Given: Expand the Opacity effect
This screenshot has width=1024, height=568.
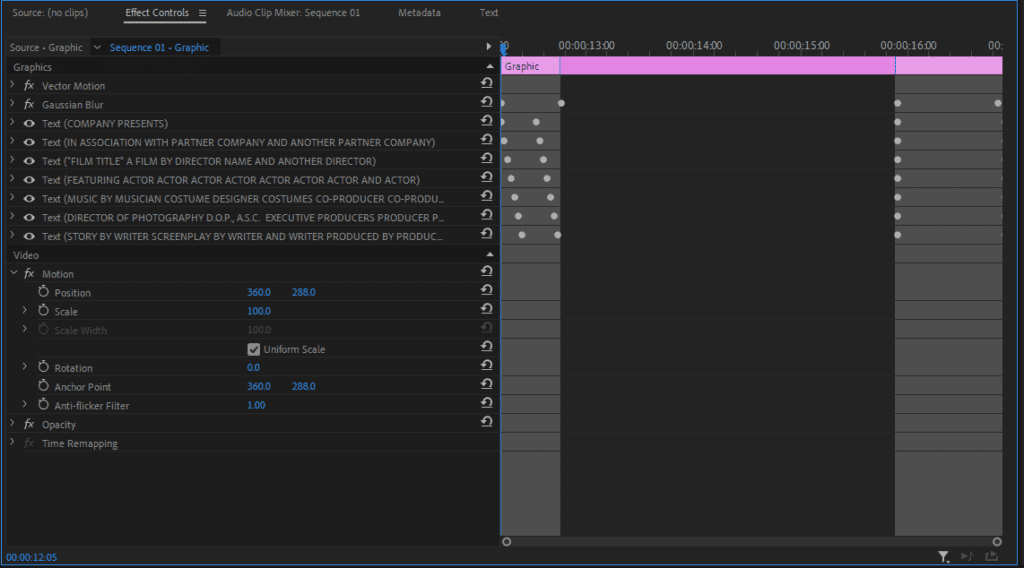Looking at the screenshot, I should 12,424.
